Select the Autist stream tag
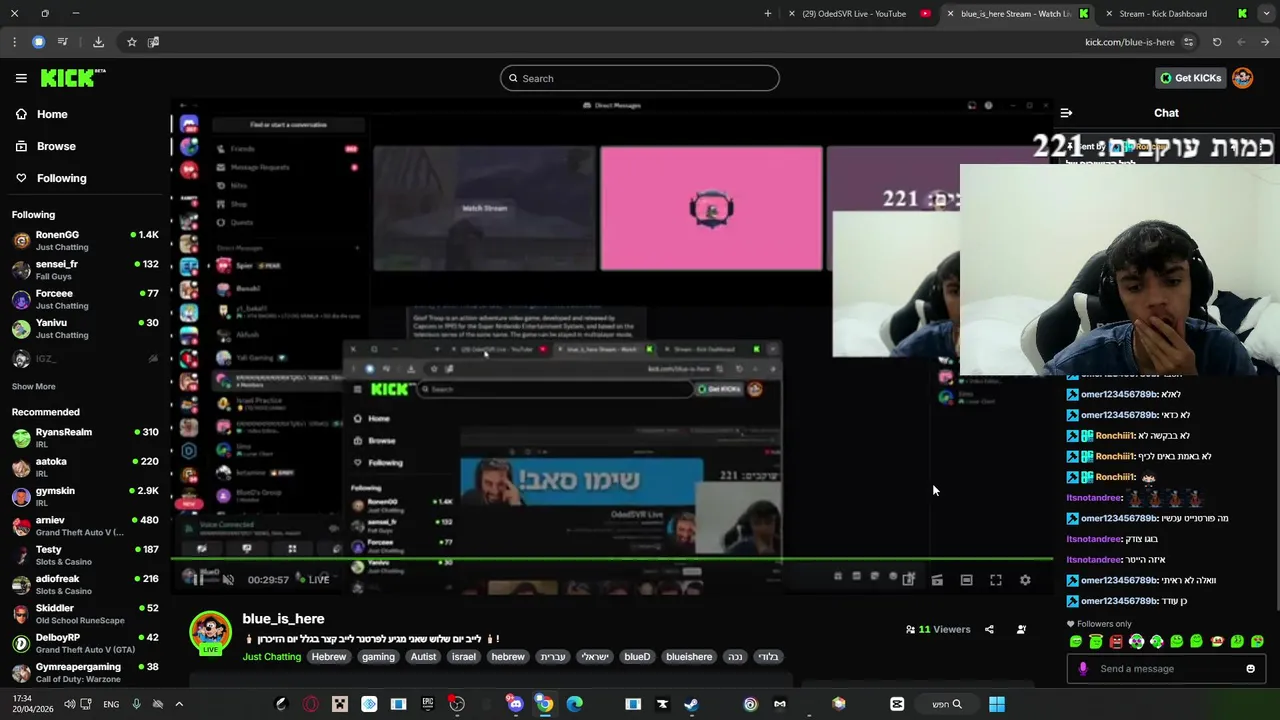This screenshot has height=720, width=1280. point(423,657)
